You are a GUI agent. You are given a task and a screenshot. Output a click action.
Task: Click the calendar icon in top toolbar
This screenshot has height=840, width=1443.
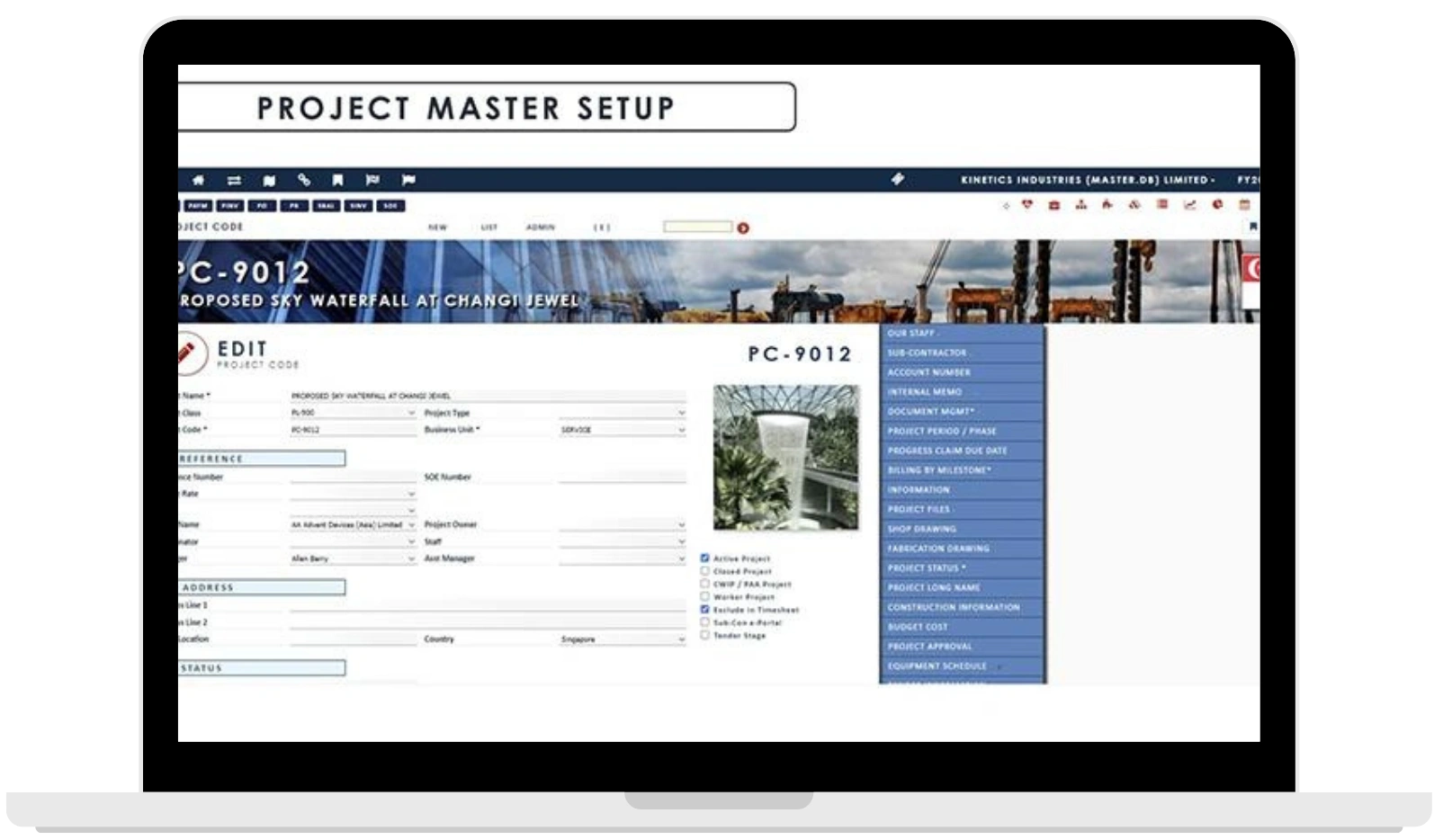1246,206
